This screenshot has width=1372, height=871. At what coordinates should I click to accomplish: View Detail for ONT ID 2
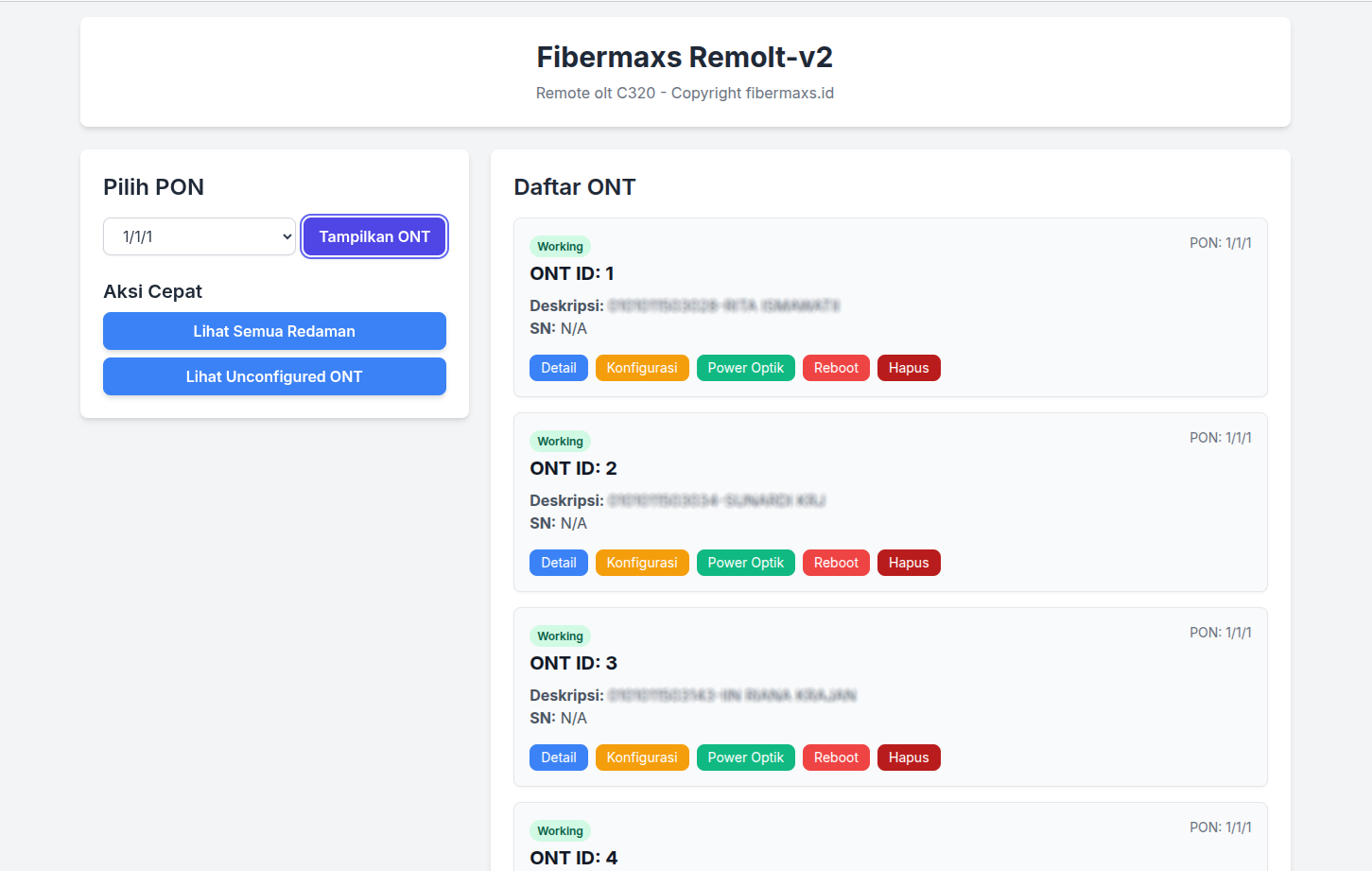[x=559, y=563]
